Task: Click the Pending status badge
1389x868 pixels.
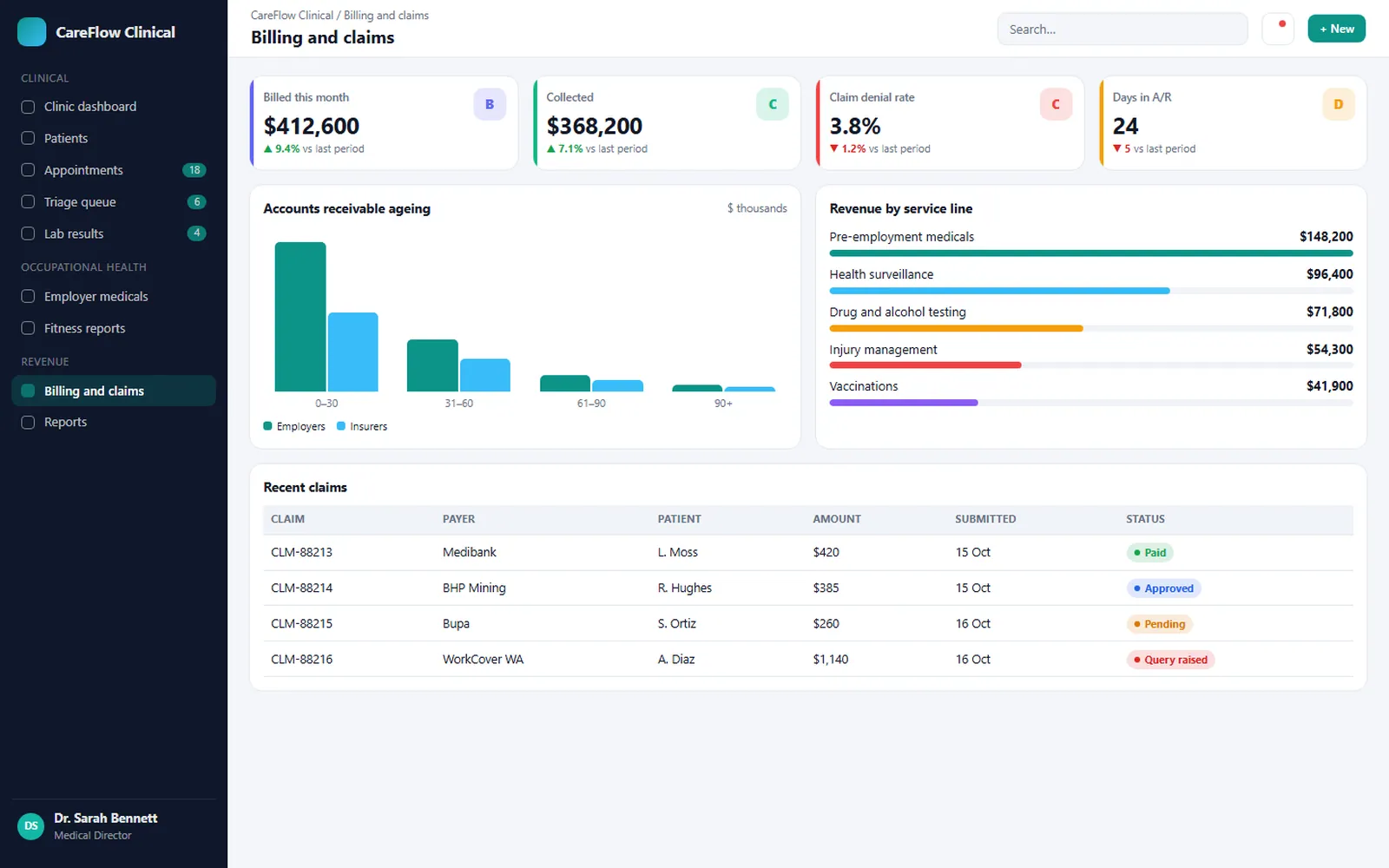Action: click(1160, 624)
